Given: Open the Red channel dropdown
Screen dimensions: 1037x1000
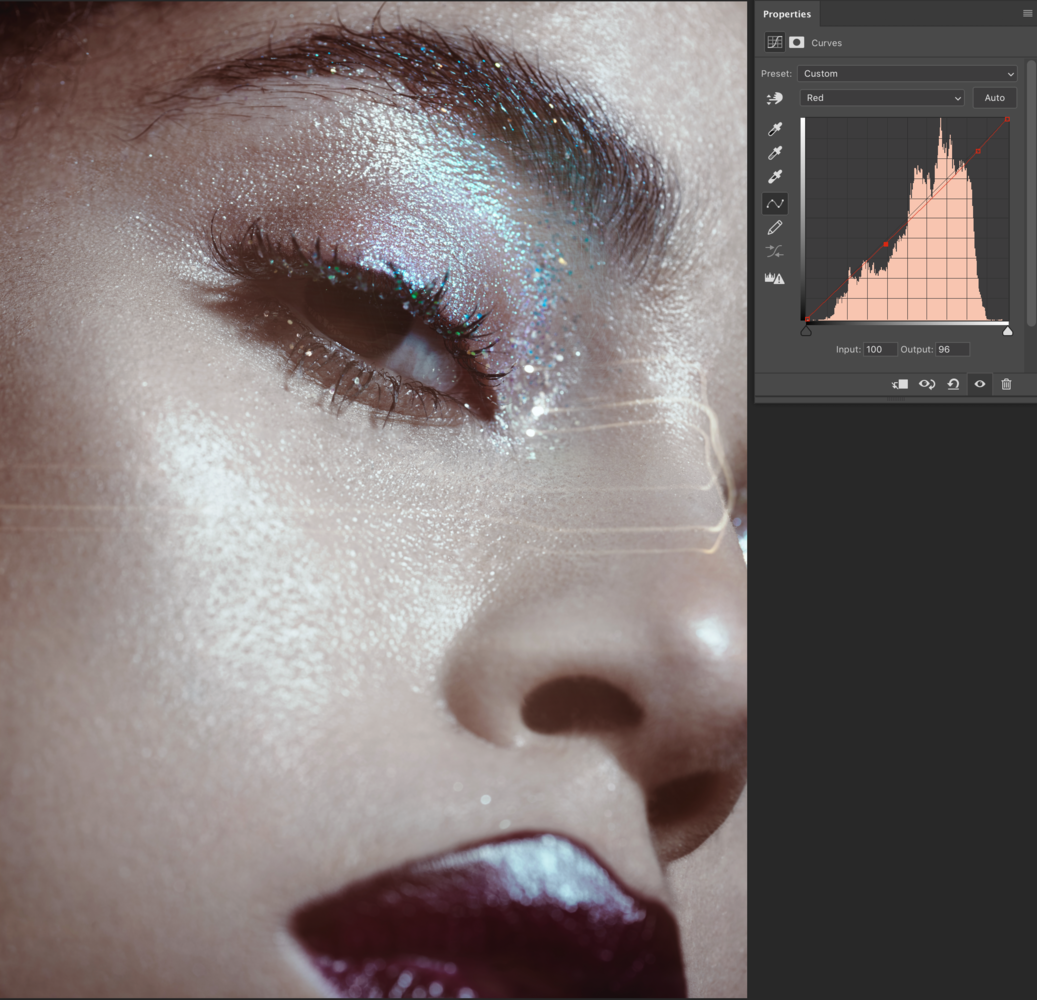Looking at the screenshot, I should tap(881, 97).
